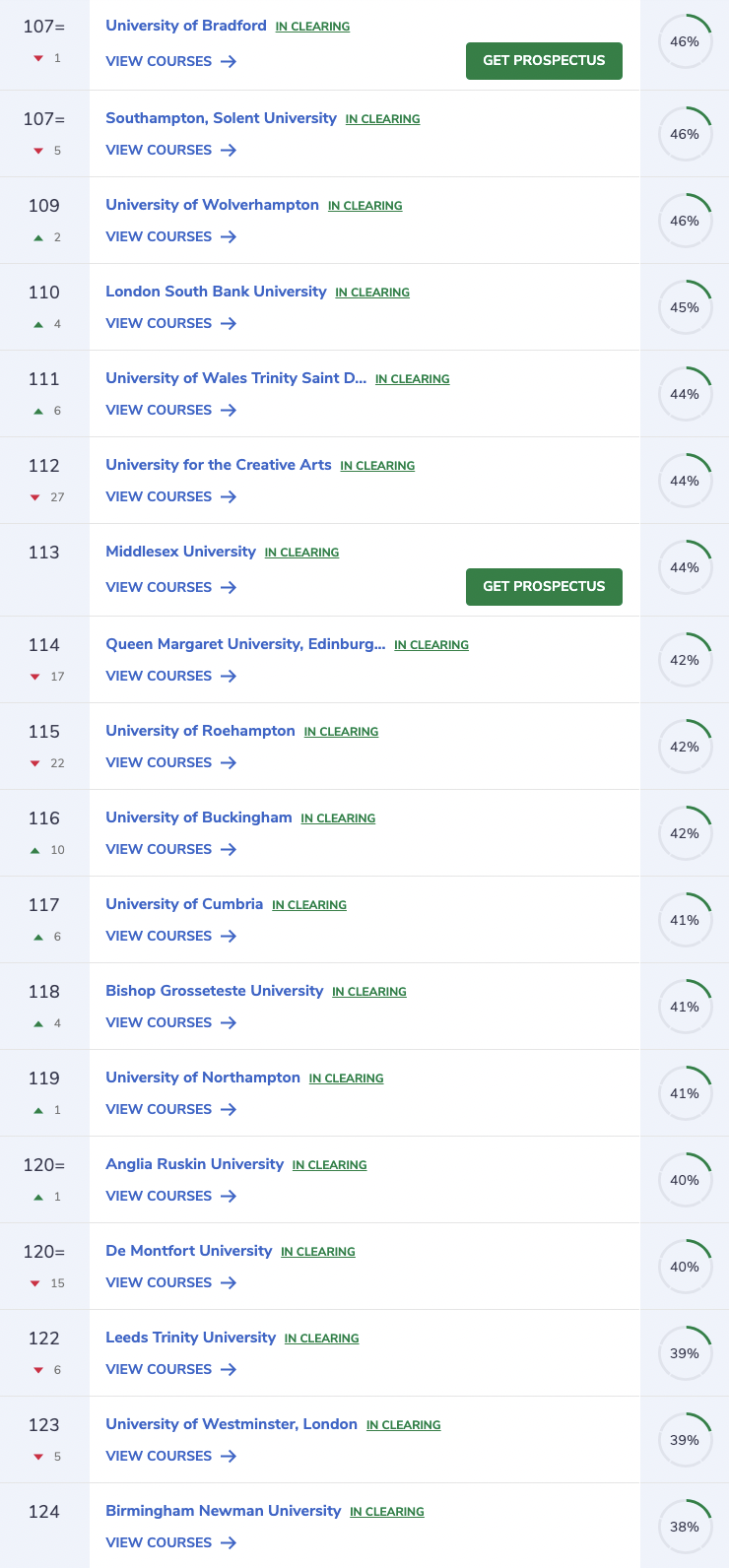Click green up arrow for University of Wolverhampton
This screenshot has height=1568, width=729.
point(38,237)
